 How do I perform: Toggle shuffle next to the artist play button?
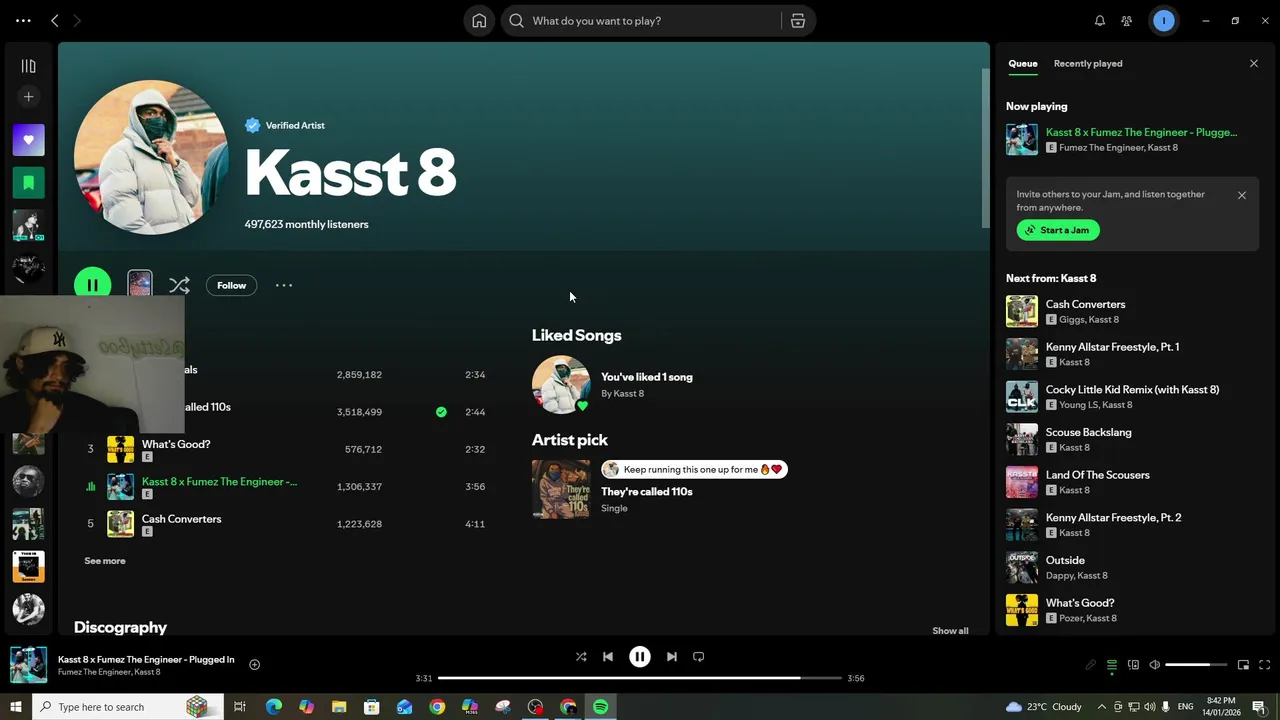179,285
